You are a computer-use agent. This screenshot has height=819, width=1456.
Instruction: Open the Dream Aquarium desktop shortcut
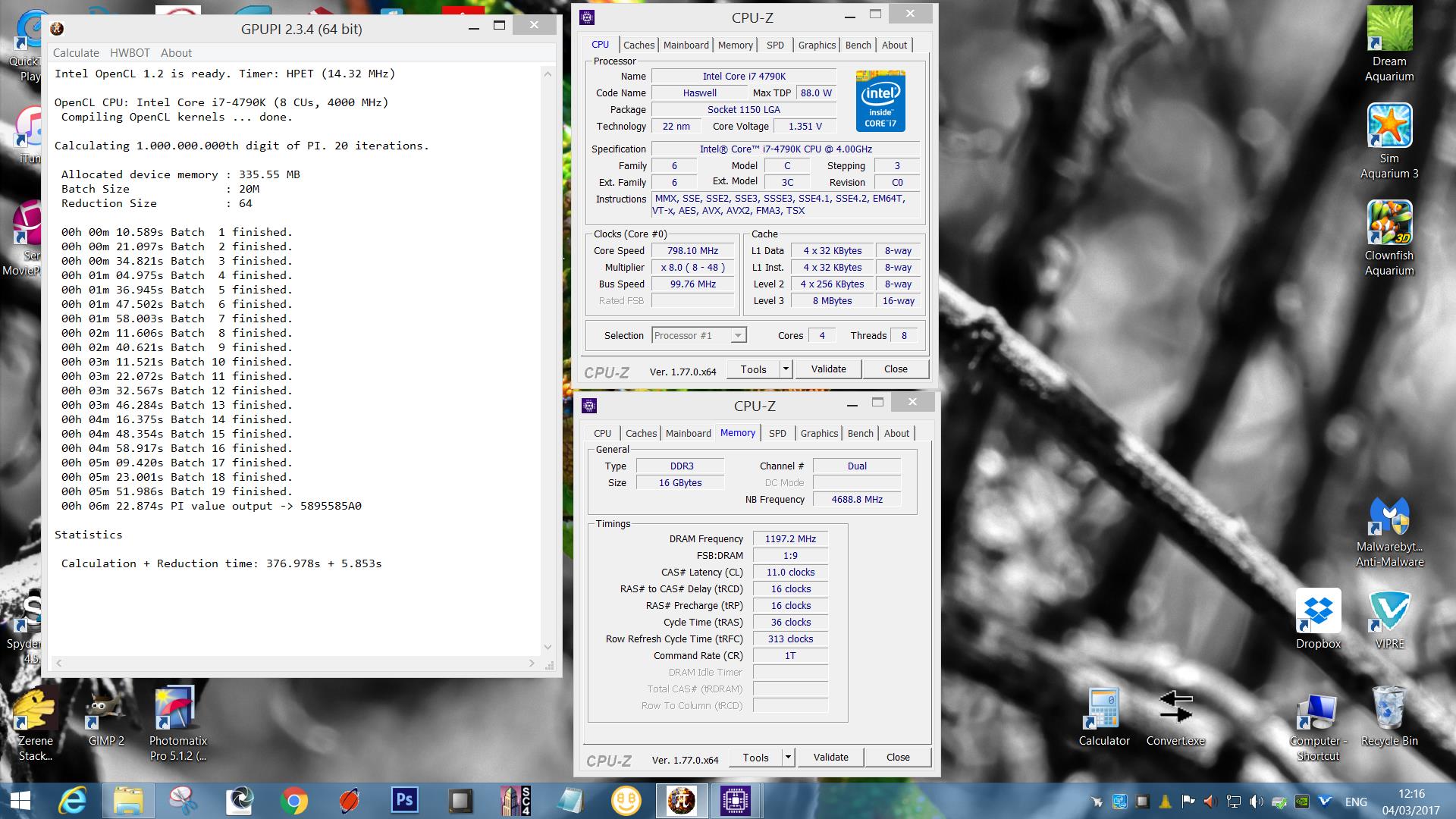1389,44
